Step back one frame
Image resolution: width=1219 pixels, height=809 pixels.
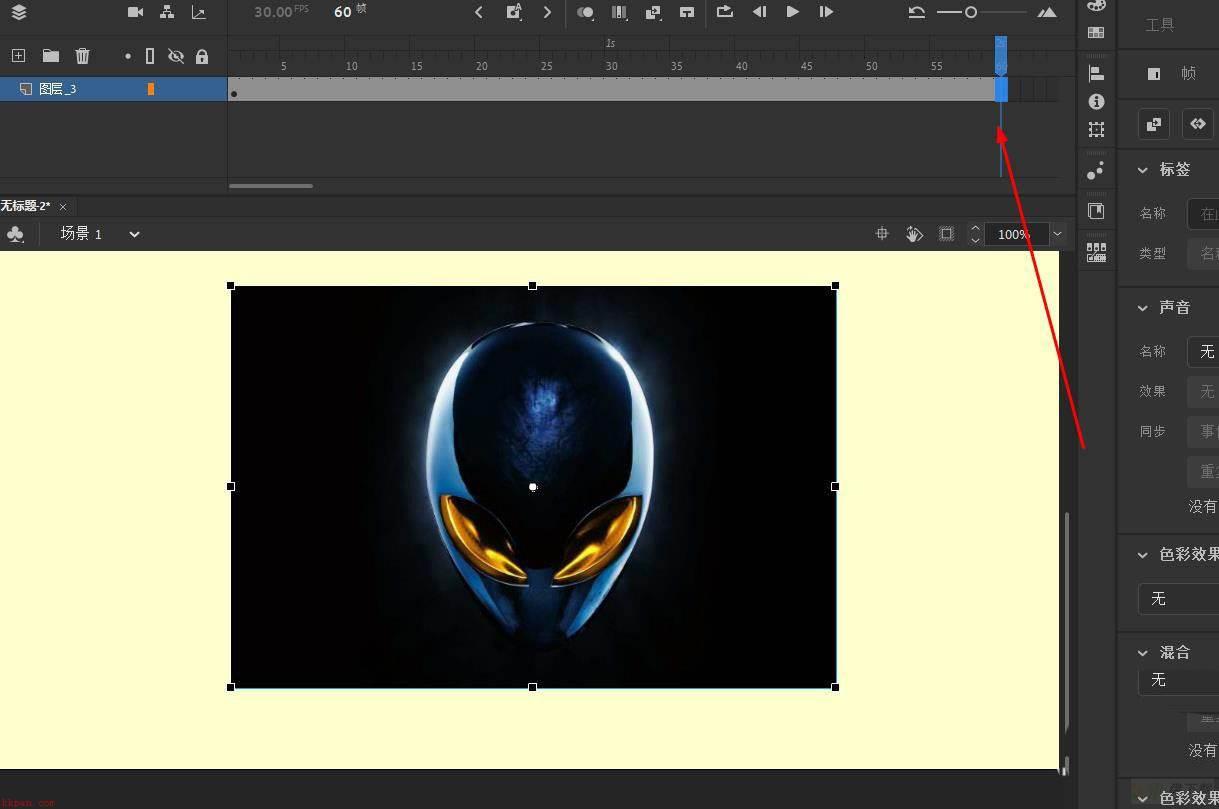759,12
